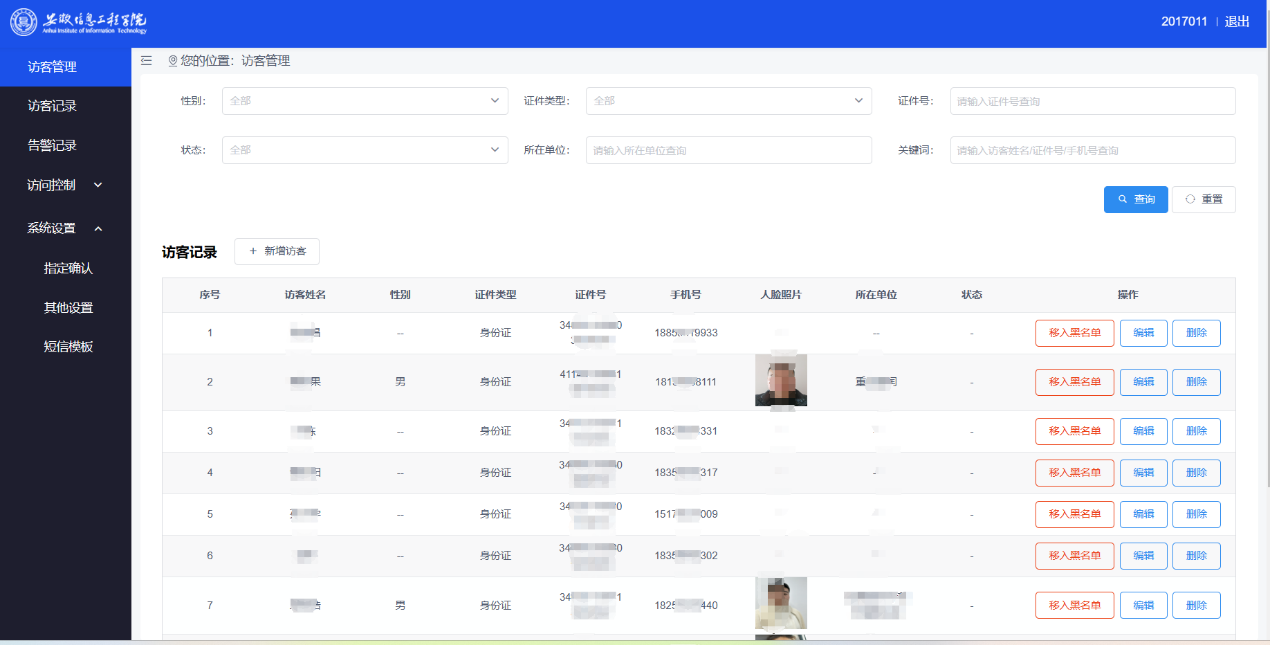Click the 重置 reset button
The image size is (1270, 645).
(x=1203, y=200)
